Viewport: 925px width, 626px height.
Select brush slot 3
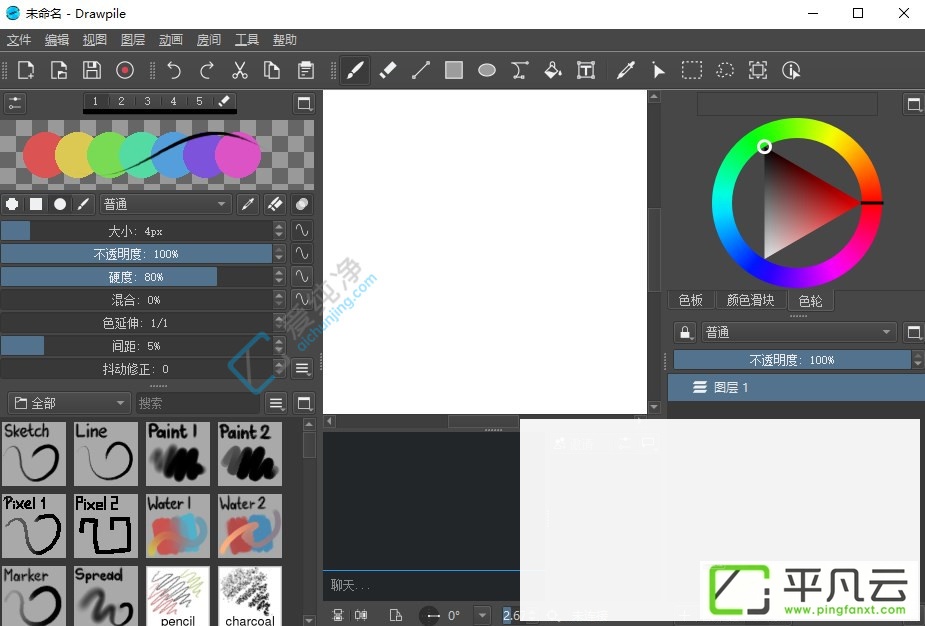pos(147,101)
